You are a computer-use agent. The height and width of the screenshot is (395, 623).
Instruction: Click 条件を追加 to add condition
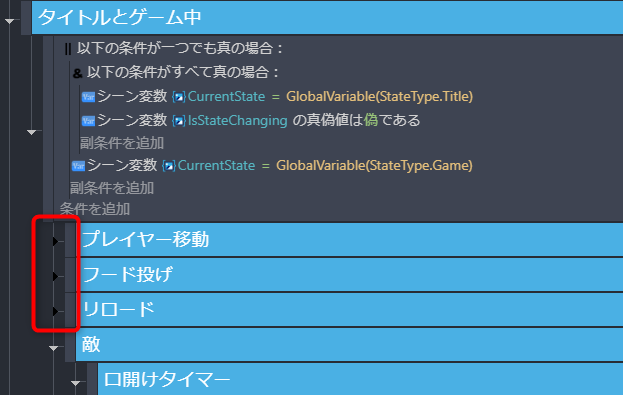(x=95, y=209)
